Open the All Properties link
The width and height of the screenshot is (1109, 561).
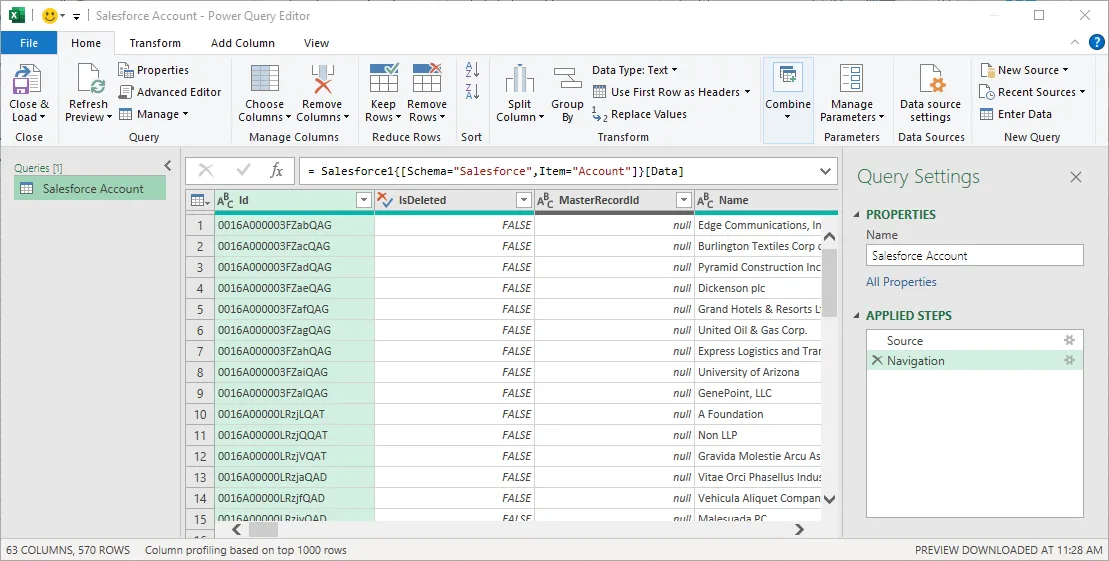click(901, 282)
